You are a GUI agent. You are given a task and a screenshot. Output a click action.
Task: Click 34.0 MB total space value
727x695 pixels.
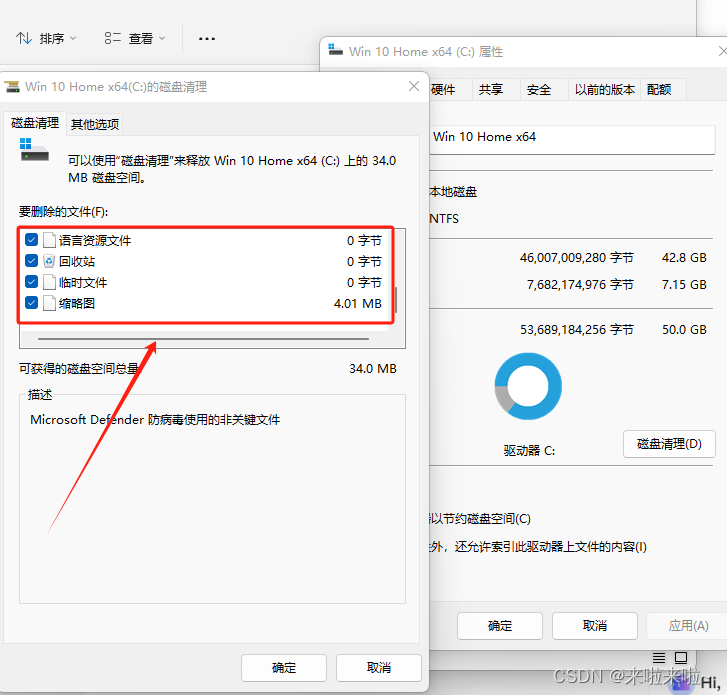[373, 369]
